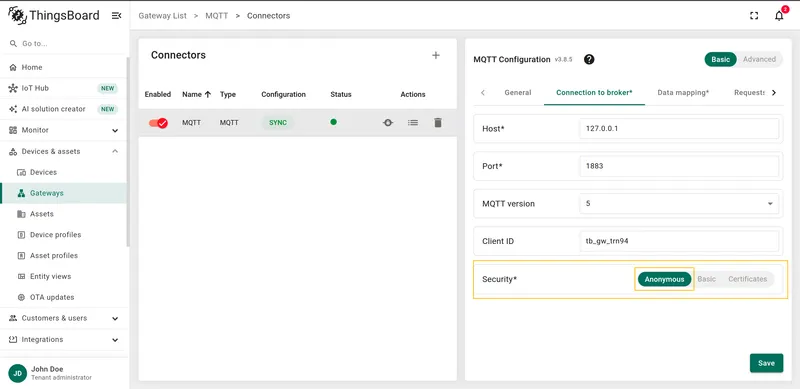The height and width of the screenshot is (389, 800).
Task: Click the Client ID input field
Action: coord(679,241)
